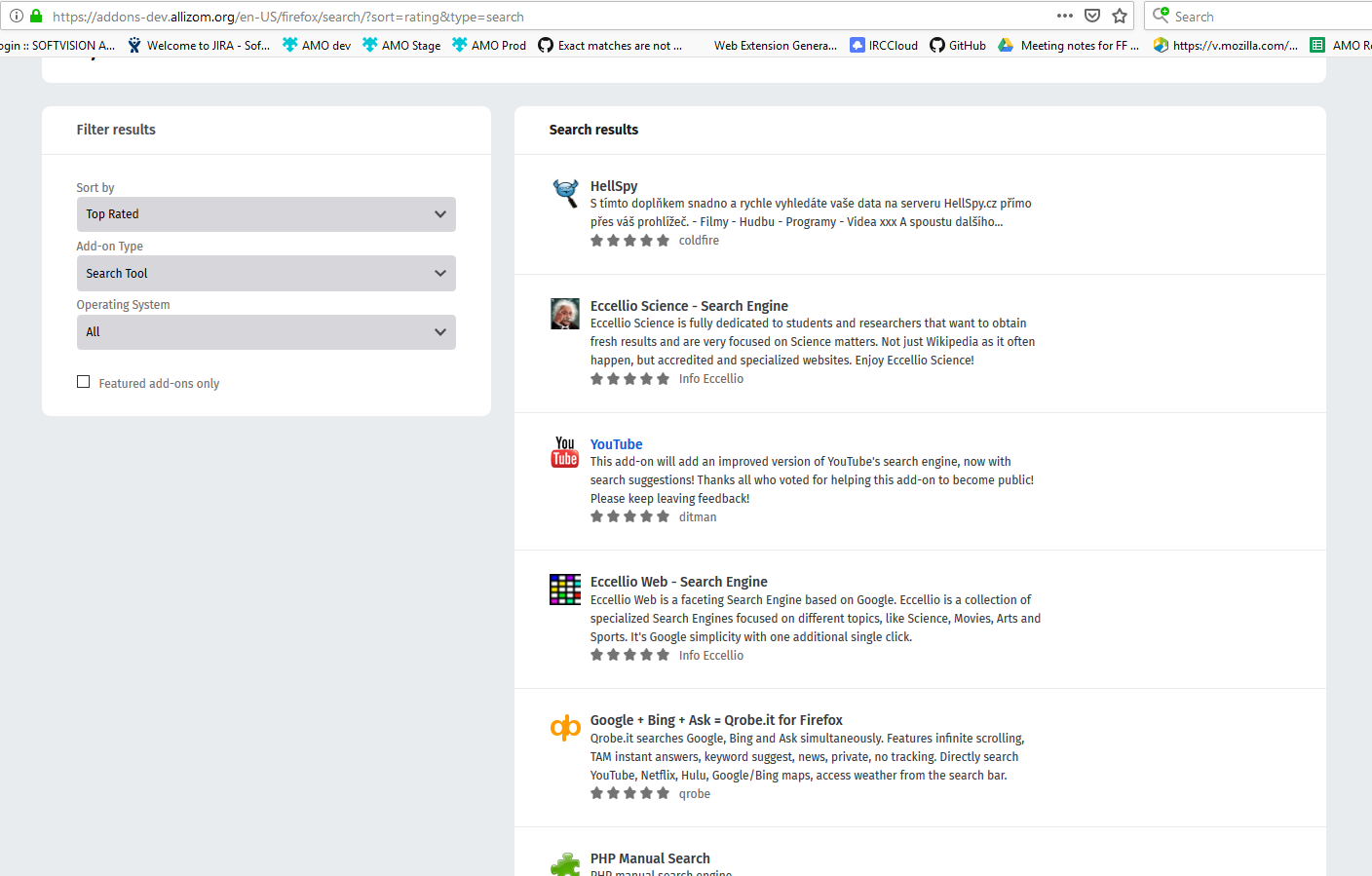Click Info Eccellio under Eccellio Science
This screenshot has width=1372, height=876.
pos(711,379)
